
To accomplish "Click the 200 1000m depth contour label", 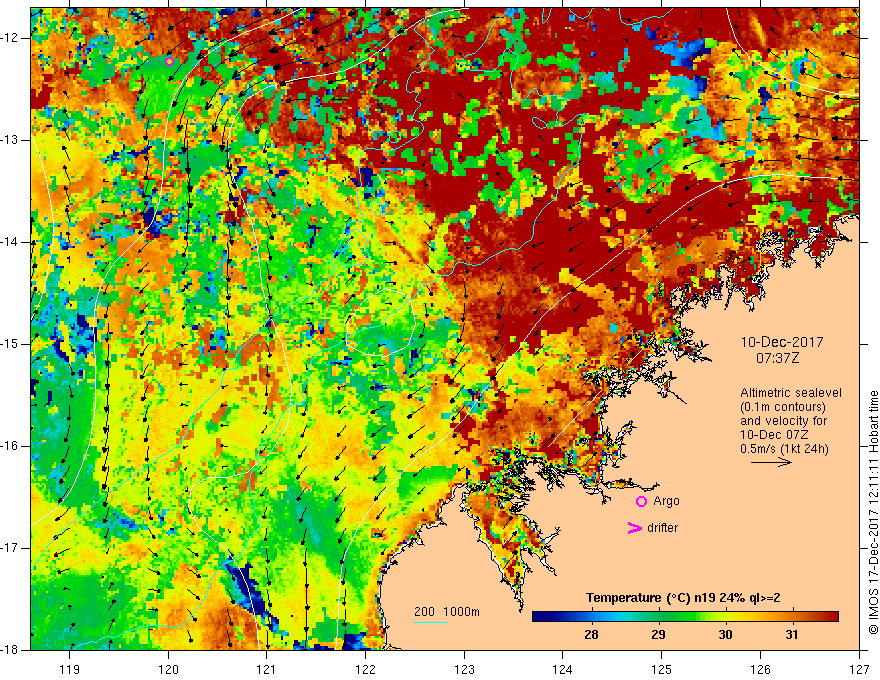I will (x=447, y=612).
